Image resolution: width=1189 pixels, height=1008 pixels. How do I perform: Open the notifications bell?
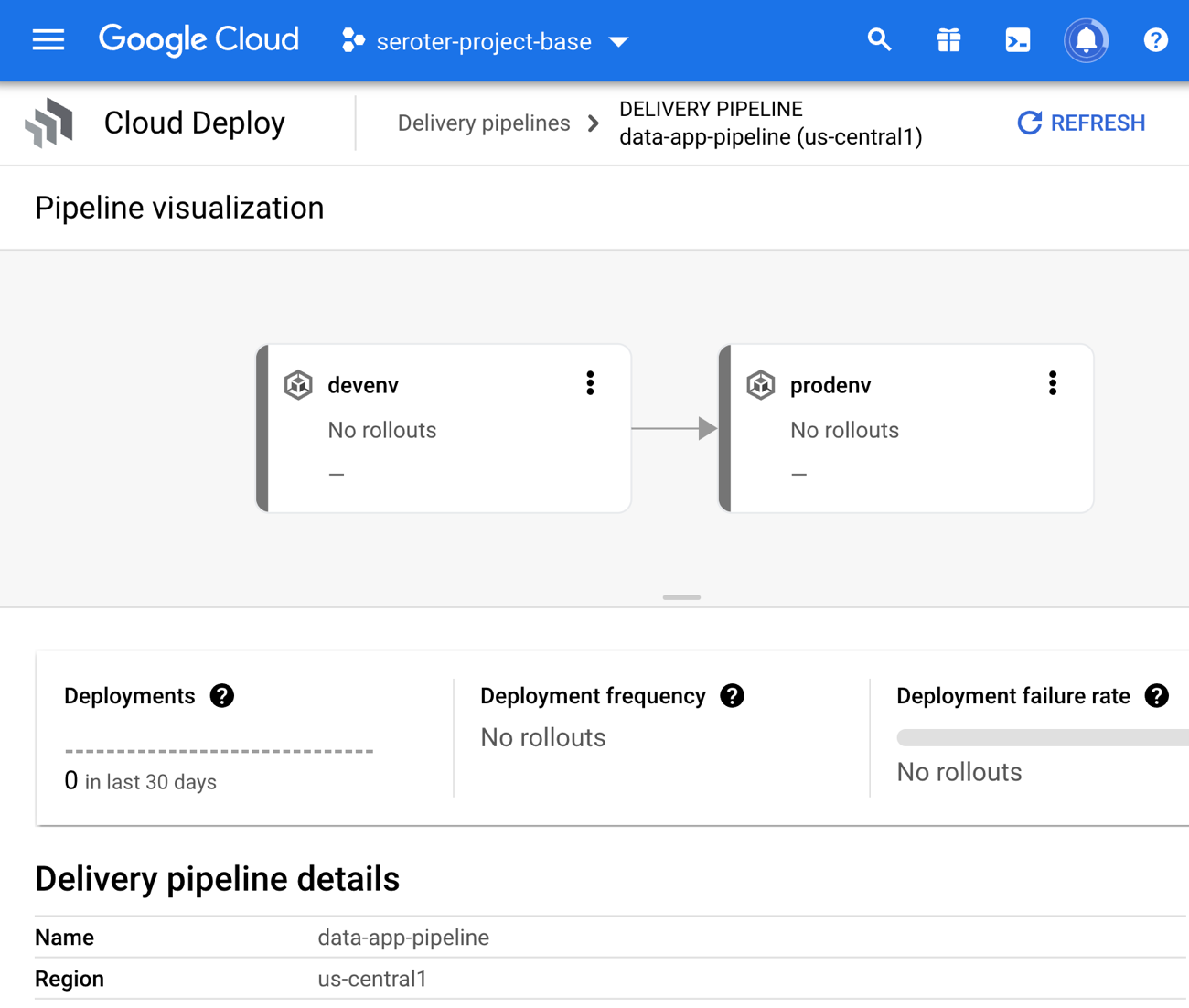1086,40
